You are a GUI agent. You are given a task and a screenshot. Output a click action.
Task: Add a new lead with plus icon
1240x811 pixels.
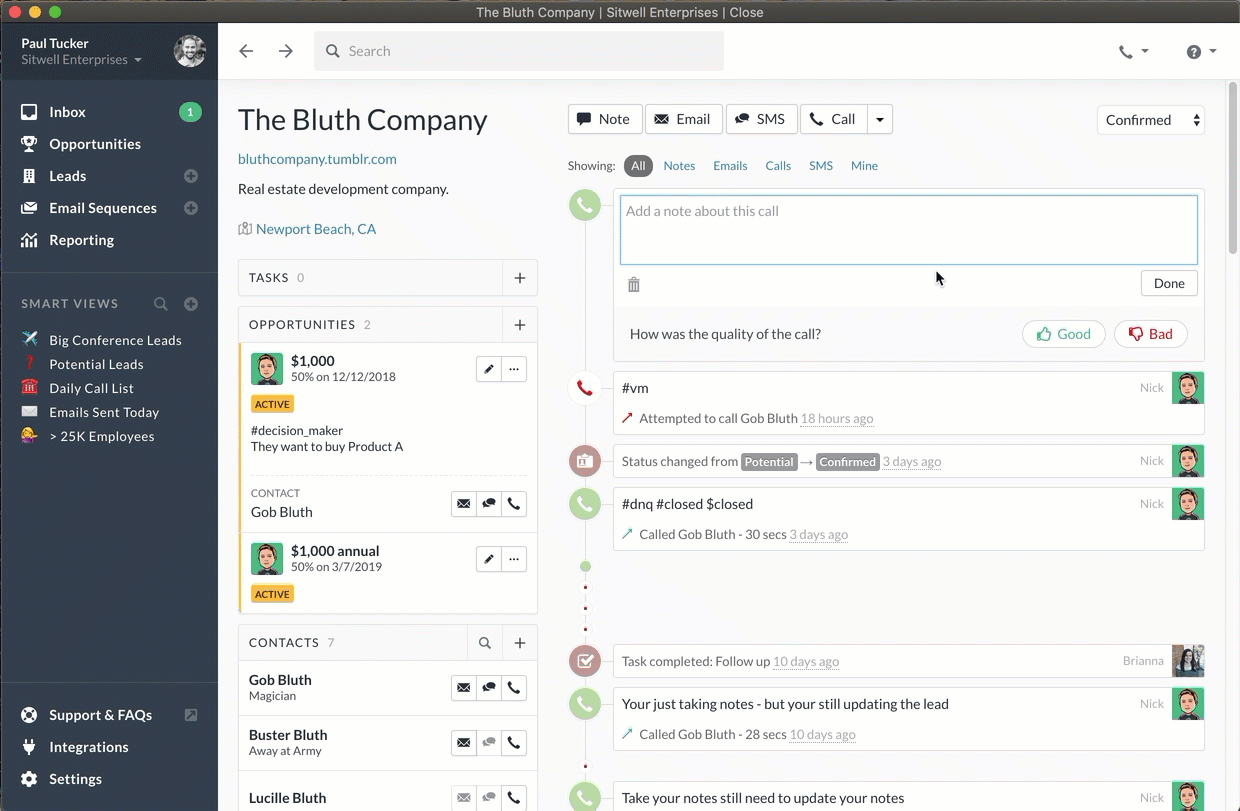tap(191, 176)
